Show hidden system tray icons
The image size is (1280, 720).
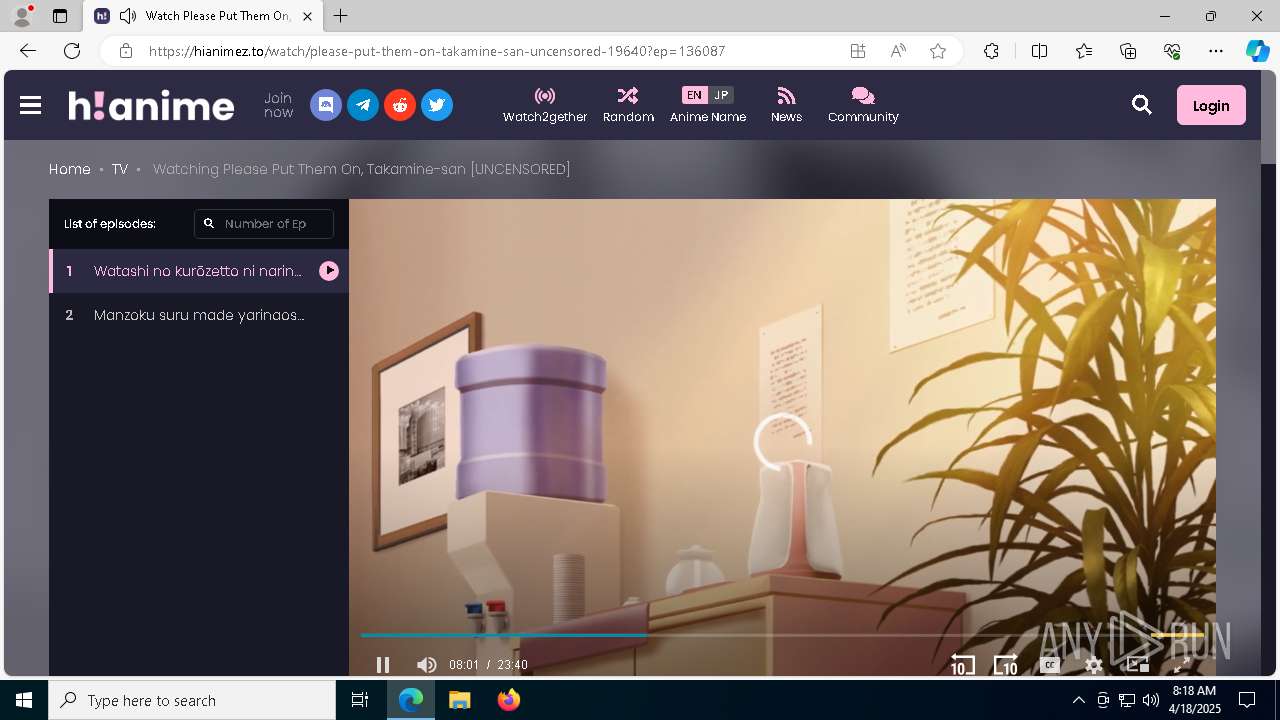point(1078,700)
